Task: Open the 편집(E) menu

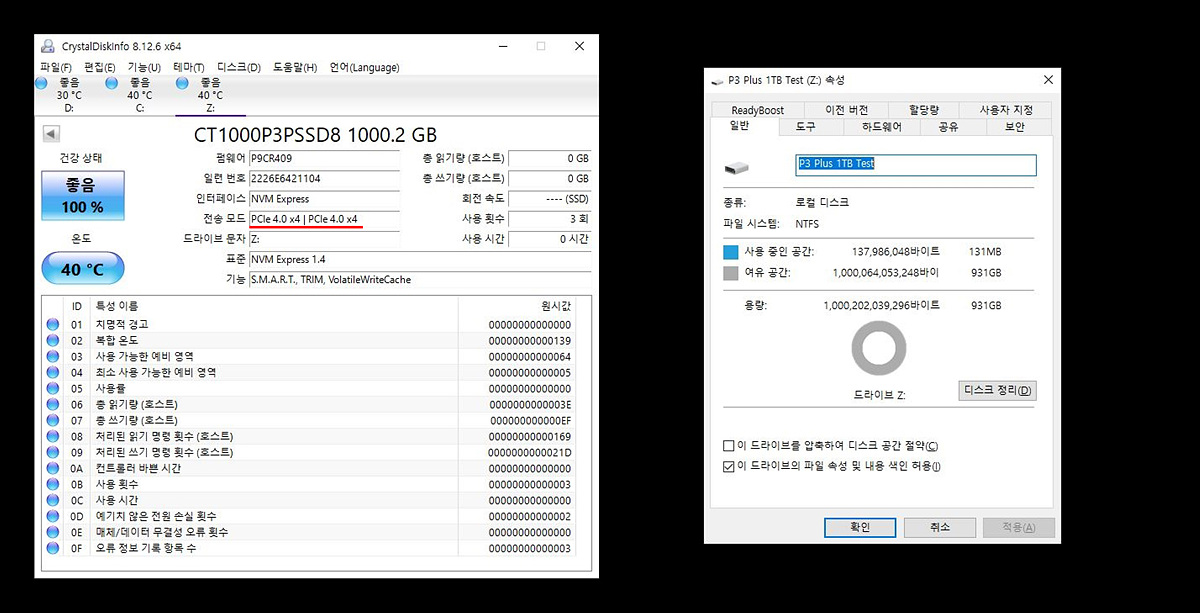Action: (x=99, y=67)
